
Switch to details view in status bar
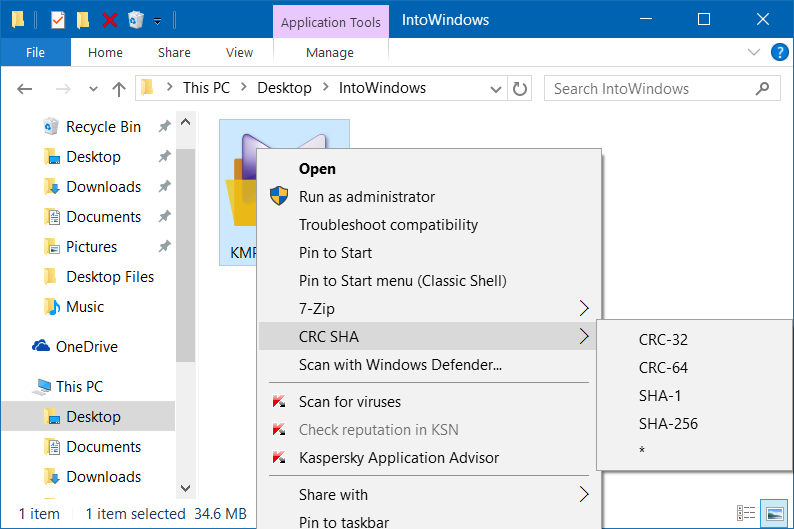[746, 513]
